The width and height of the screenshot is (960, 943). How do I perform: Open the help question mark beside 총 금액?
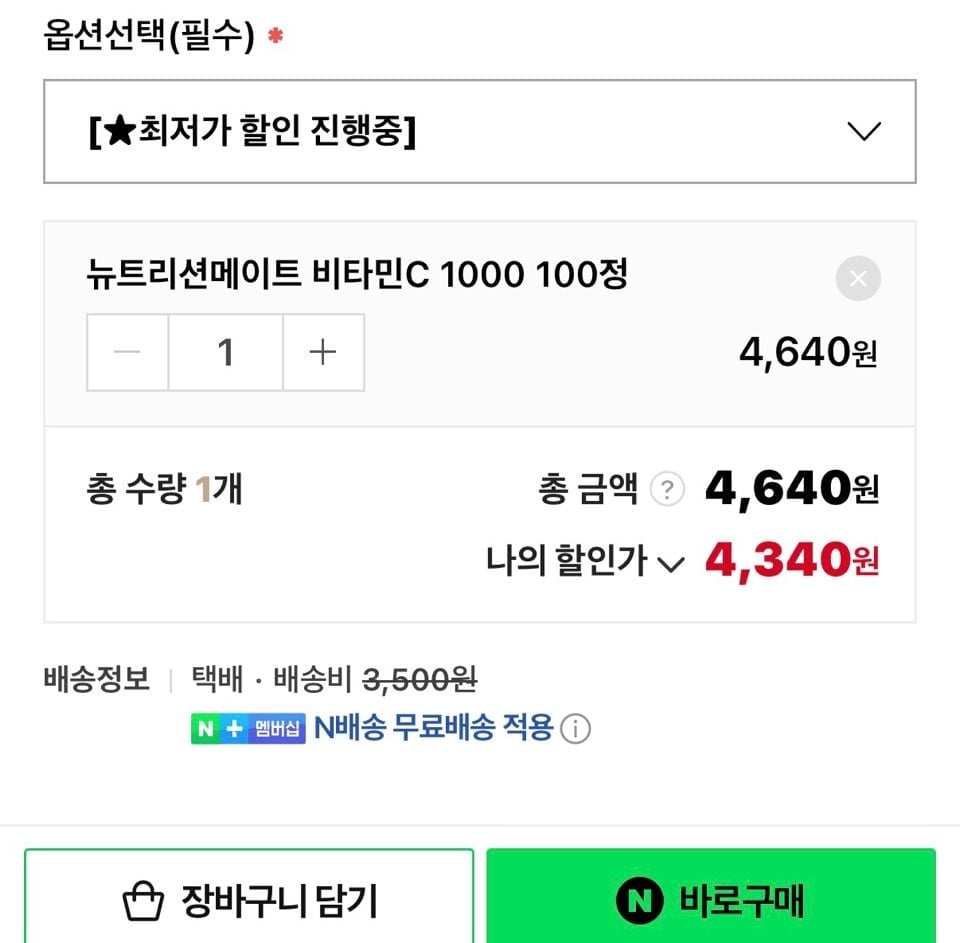667,490
